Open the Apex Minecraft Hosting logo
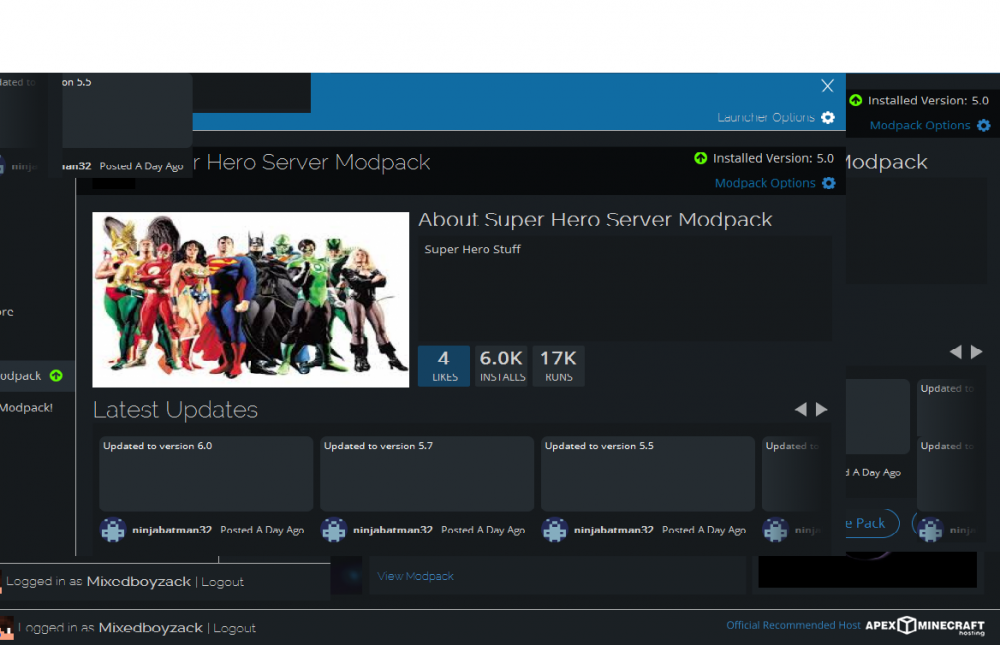This screenshot has height=645, width=1000. 925,626
